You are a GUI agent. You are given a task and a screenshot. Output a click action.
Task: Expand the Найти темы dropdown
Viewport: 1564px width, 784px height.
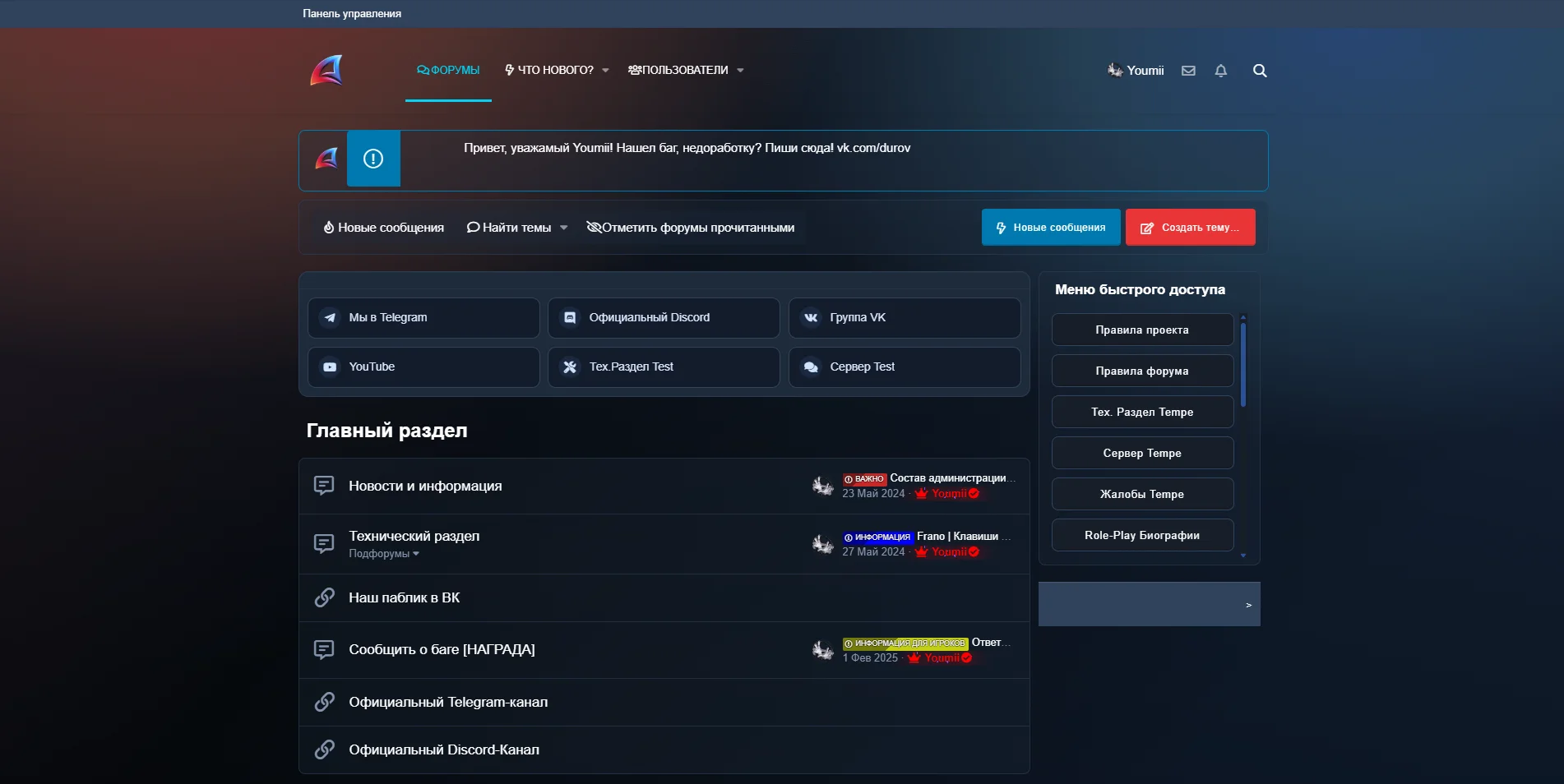click(x=563, y=228)
